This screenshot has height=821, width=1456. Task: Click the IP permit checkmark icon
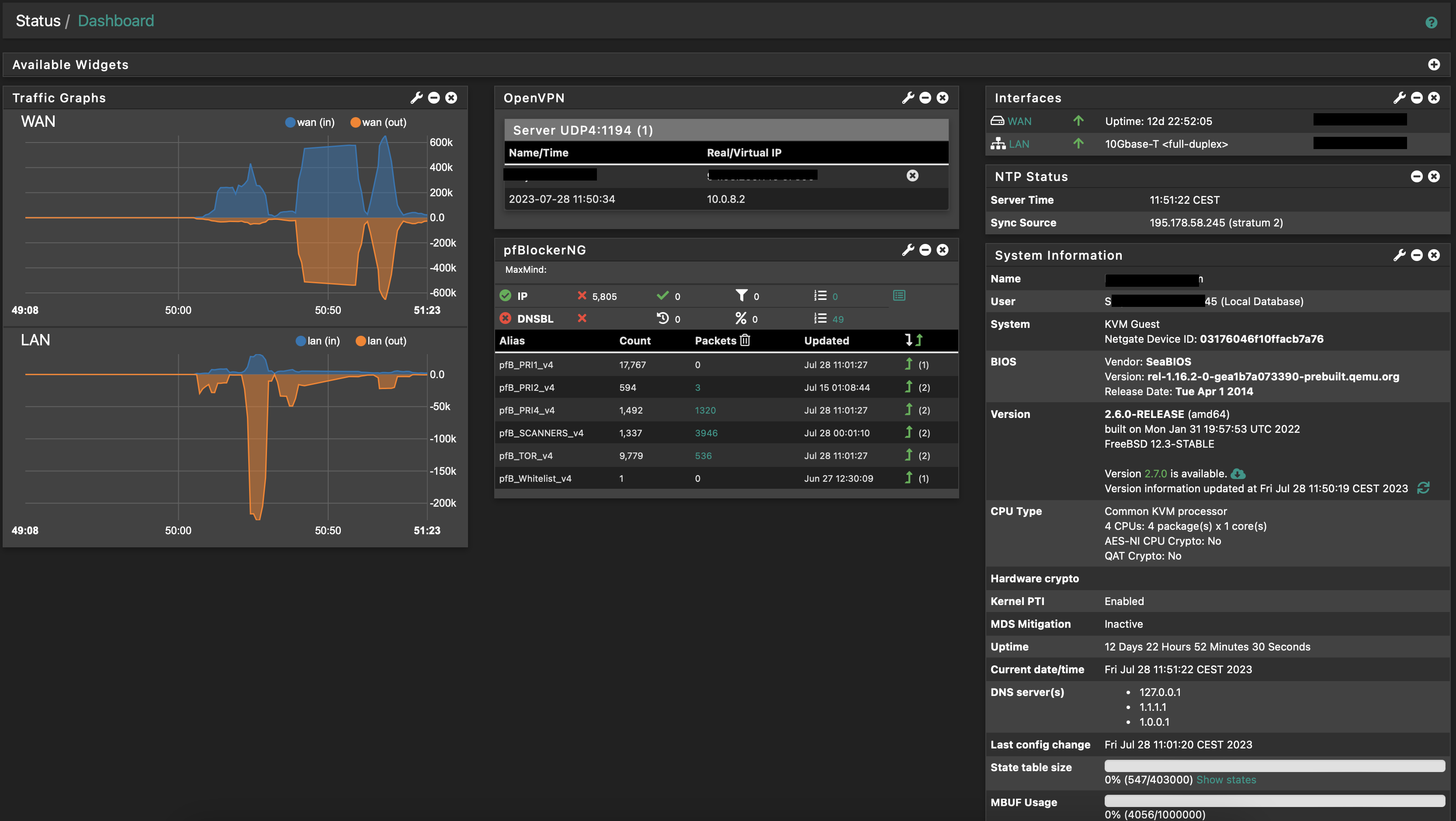(x=662, y=296)
